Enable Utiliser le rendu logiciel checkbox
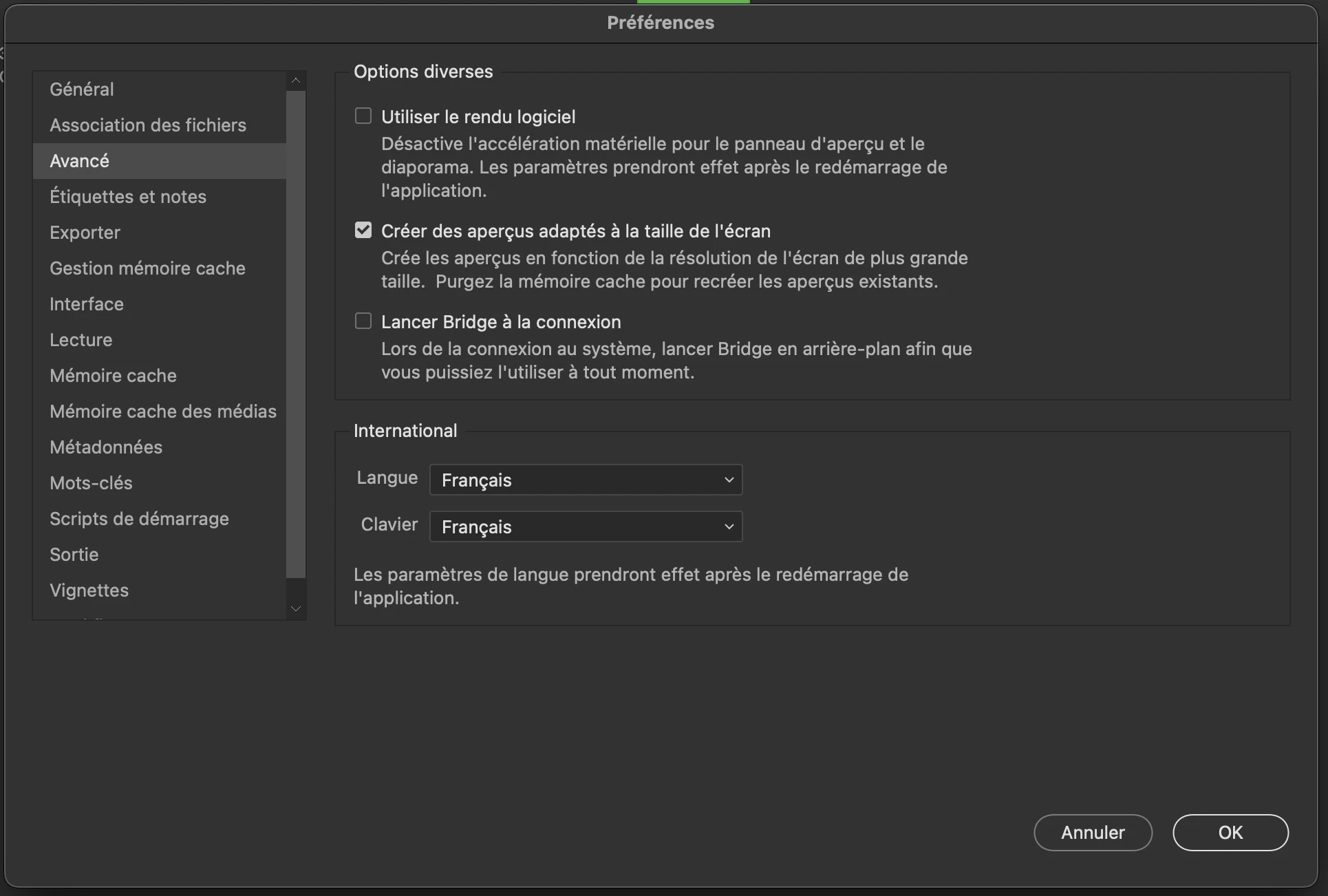This screenshot has height=896, width=1328. [363, 116]
